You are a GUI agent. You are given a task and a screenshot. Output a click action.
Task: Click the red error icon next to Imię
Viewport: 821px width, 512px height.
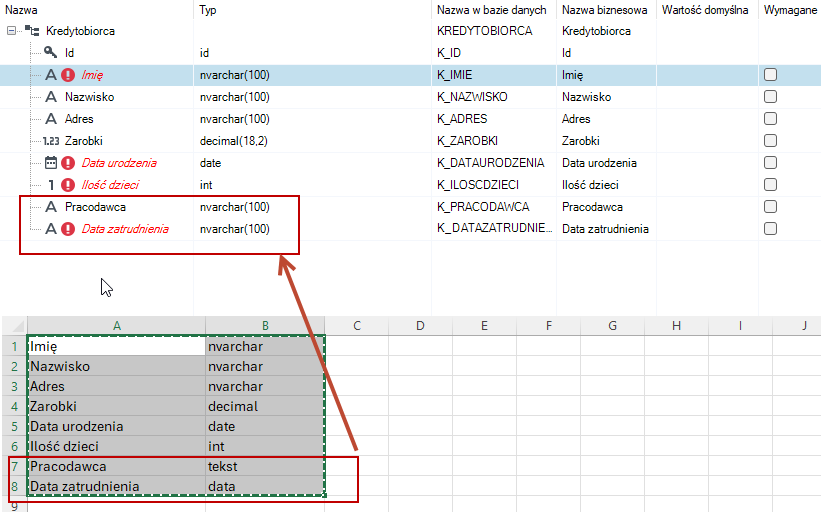point(68,75)
